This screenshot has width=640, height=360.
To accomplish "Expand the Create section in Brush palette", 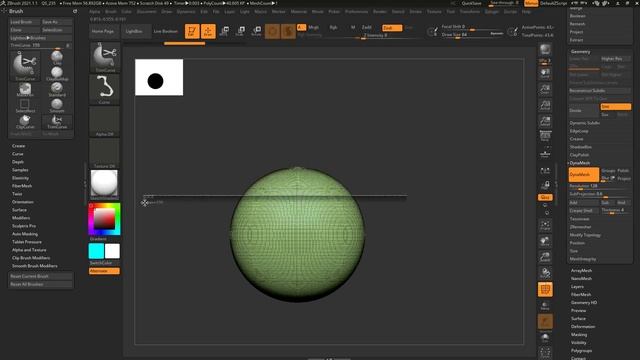I will point(18,146).
